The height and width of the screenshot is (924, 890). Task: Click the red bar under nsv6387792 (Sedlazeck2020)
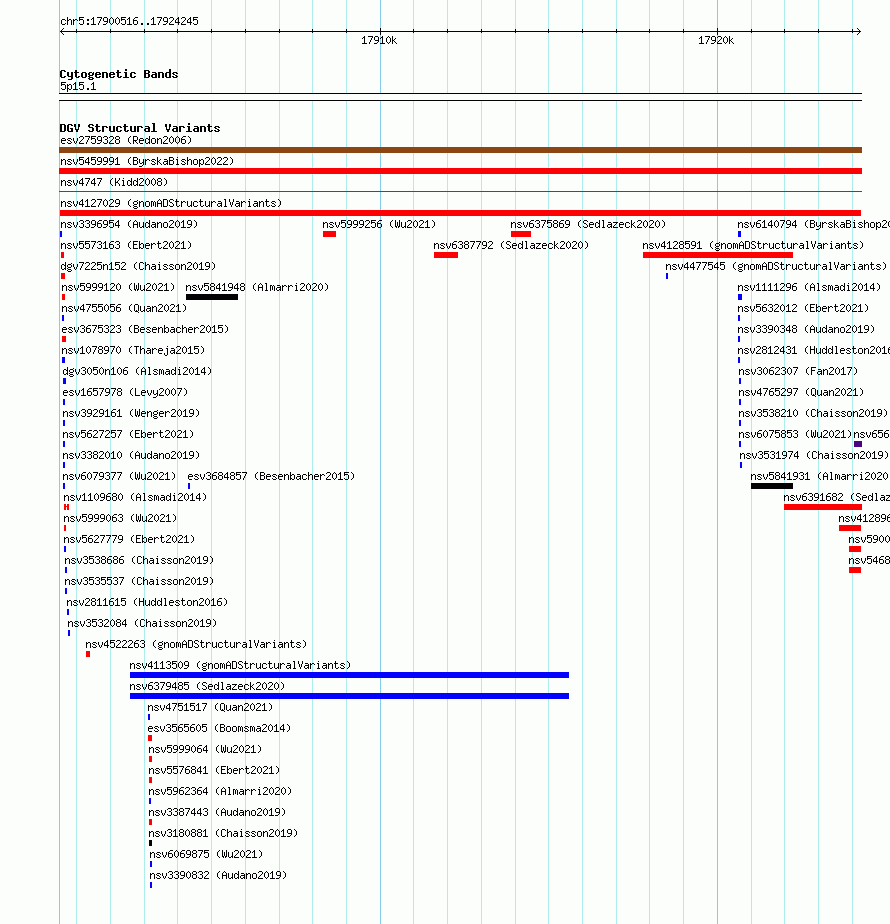pyautogui.click(x=446, y=255)
